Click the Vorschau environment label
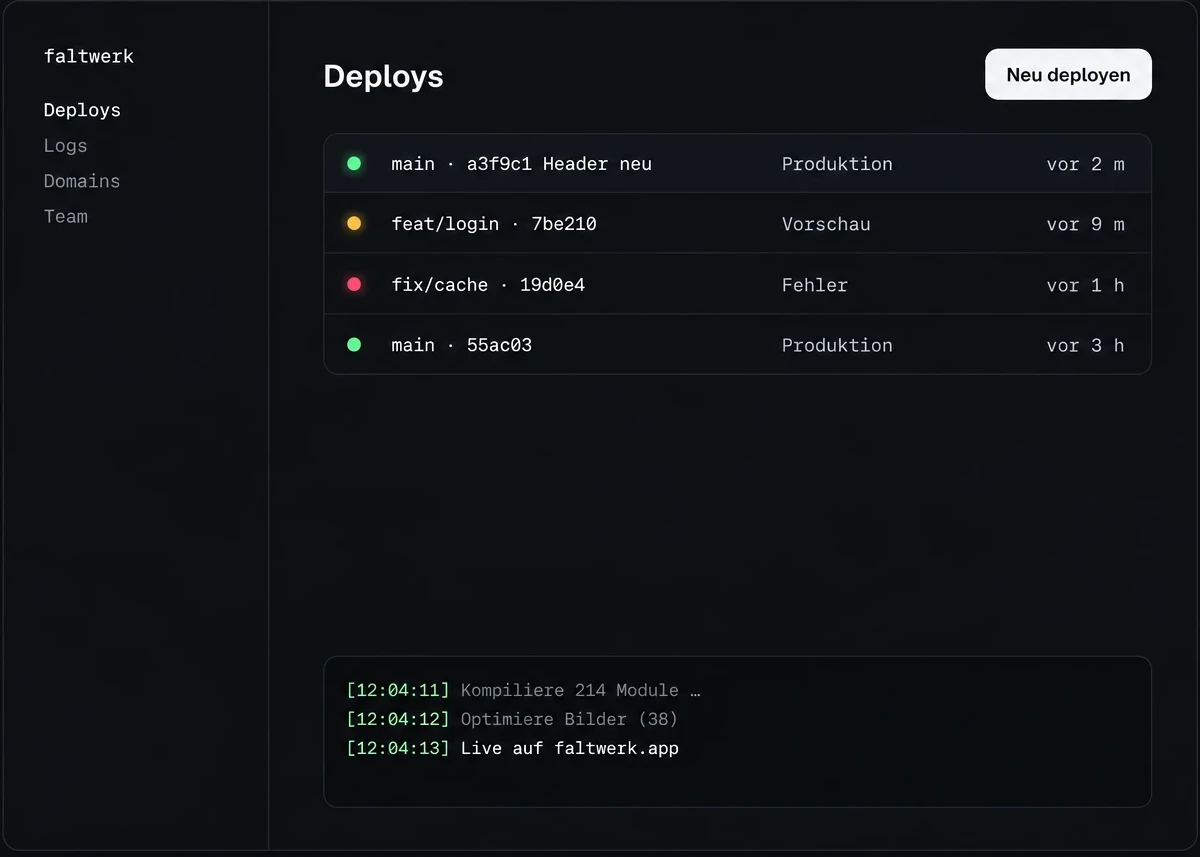 [x=826, y=224]
